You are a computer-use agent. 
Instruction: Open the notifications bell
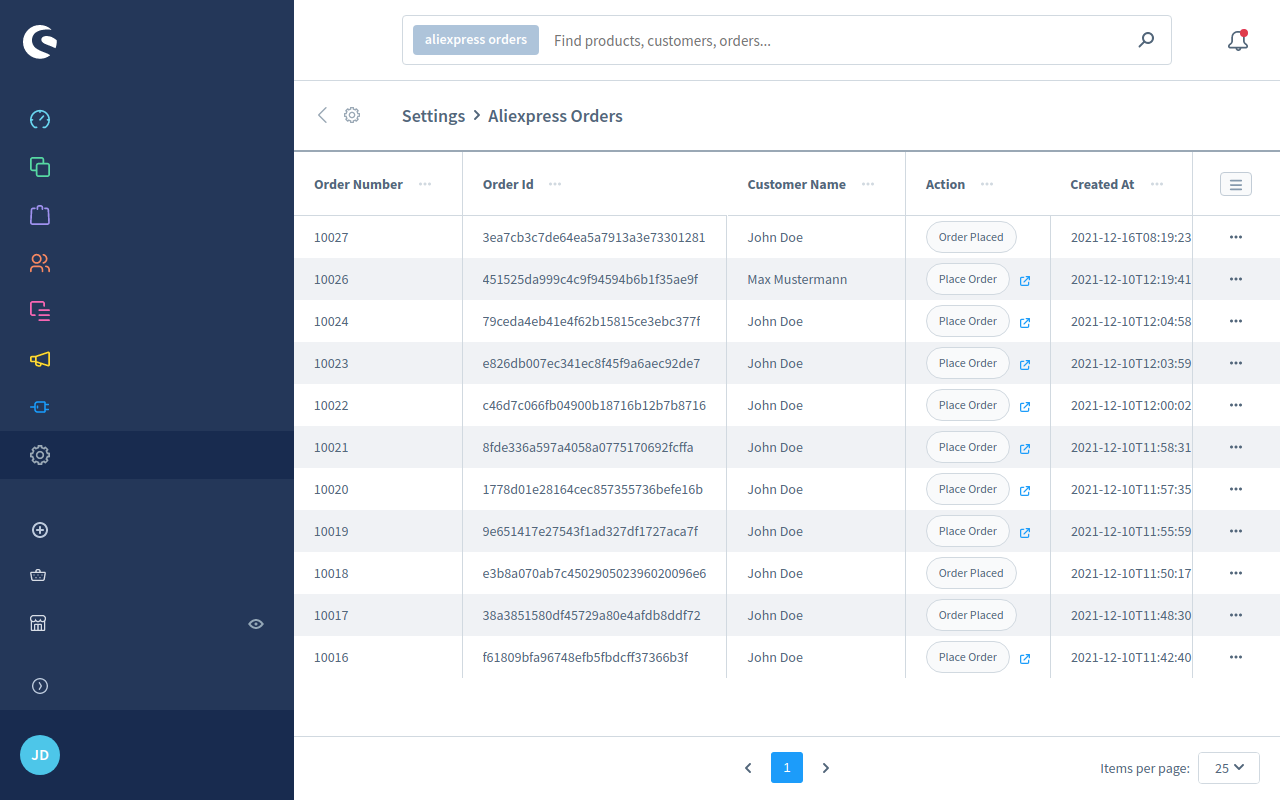click(x=1238, y=40)
